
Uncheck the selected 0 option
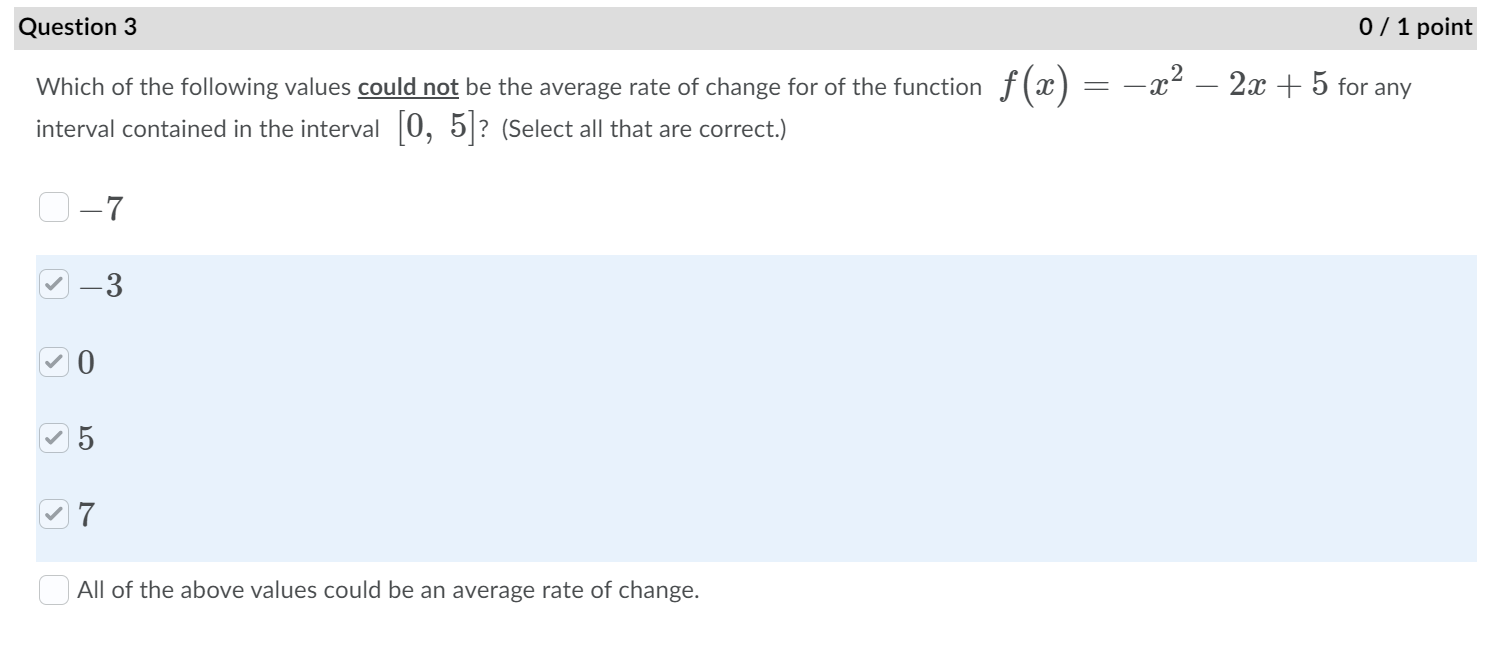click(56, 361)
